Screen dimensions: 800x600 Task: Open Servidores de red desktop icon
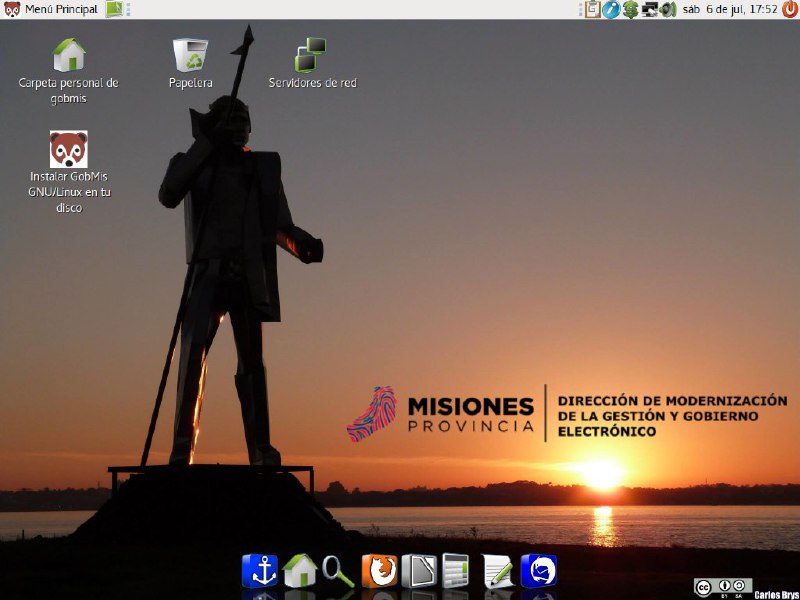[x=312, y=55]
